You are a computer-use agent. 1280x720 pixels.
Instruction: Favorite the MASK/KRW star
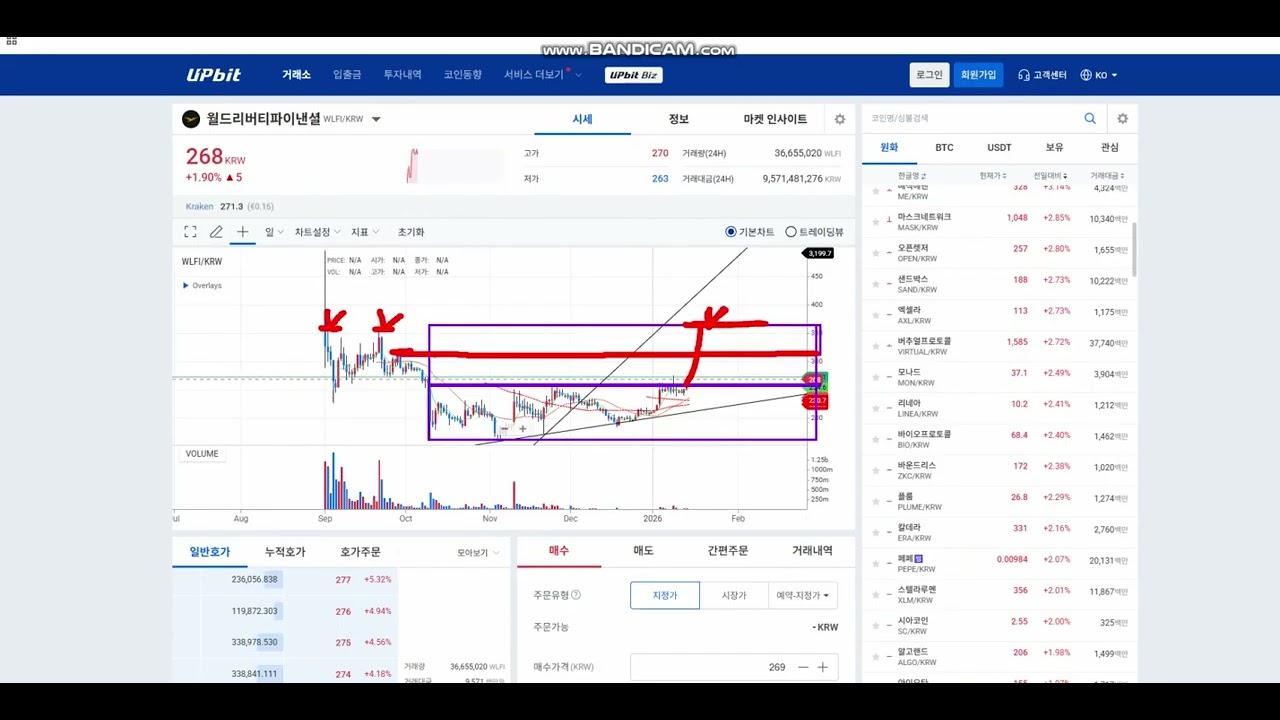pos(876,222)
